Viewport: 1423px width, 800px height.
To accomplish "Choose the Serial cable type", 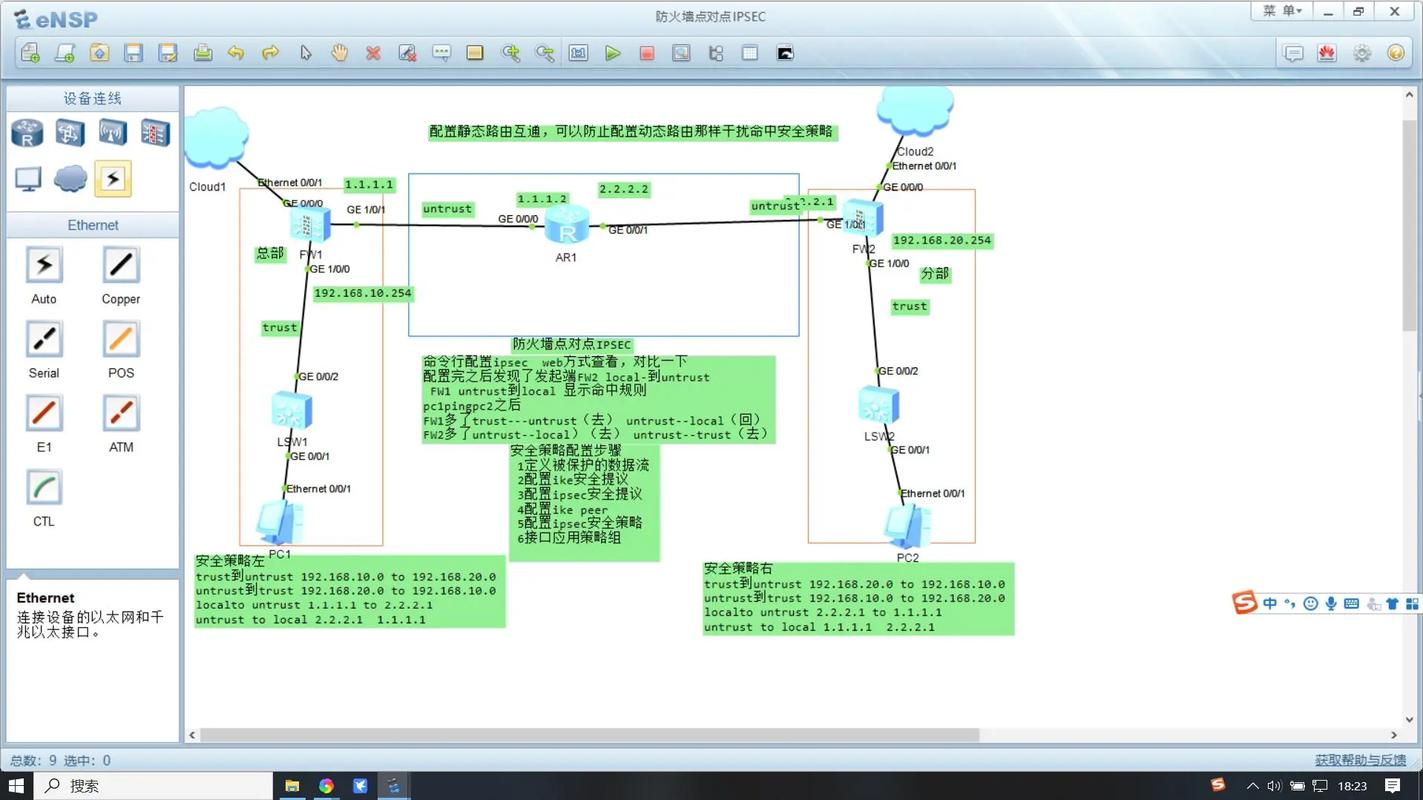I will [x=44, y=339].
